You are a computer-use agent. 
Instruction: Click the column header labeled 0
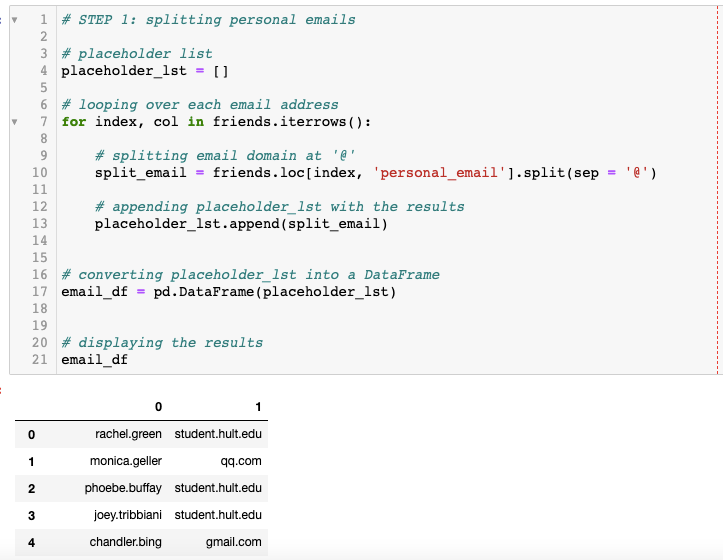tap(158, 407)
